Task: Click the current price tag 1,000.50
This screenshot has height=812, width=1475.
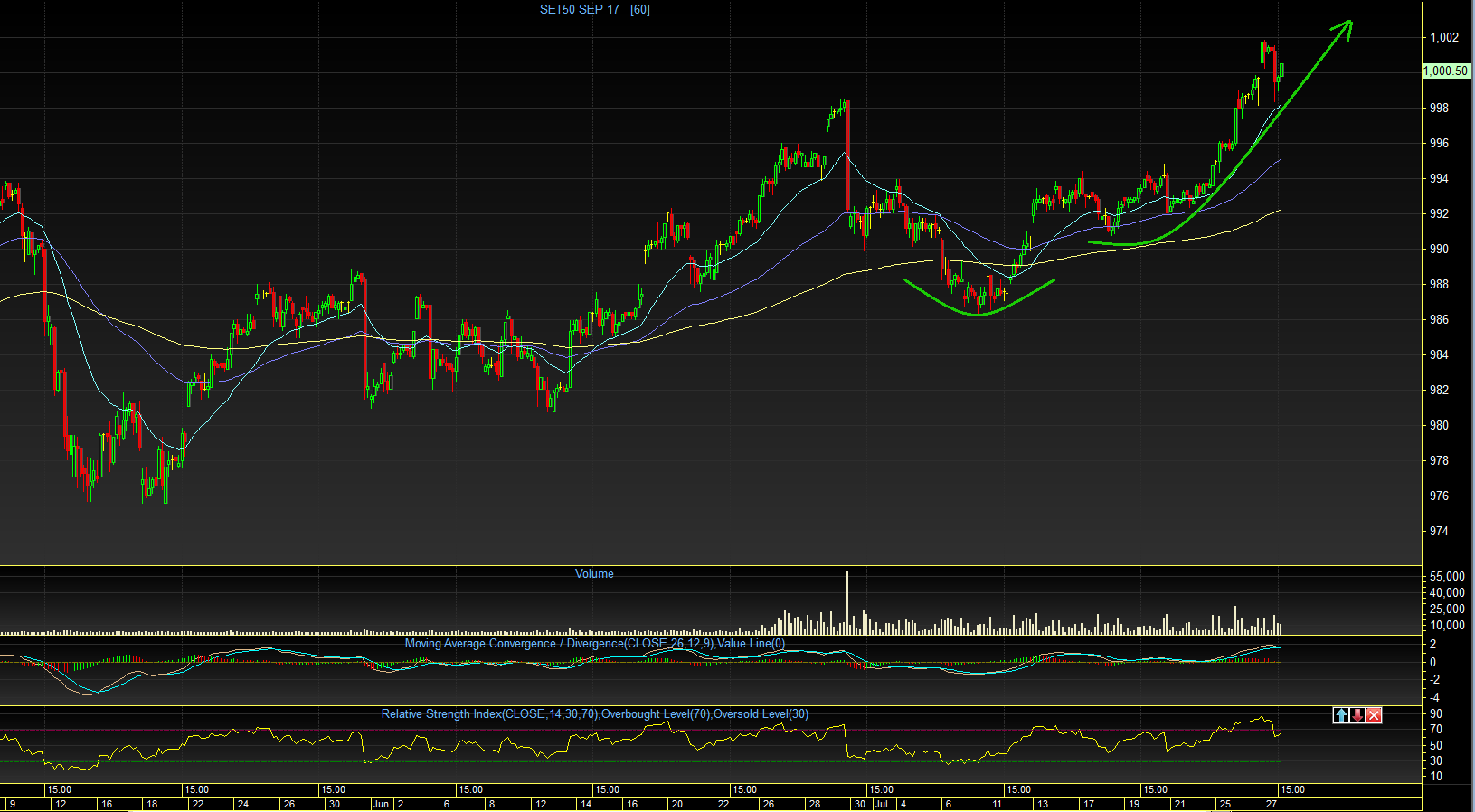Action: coord(1445,71)
